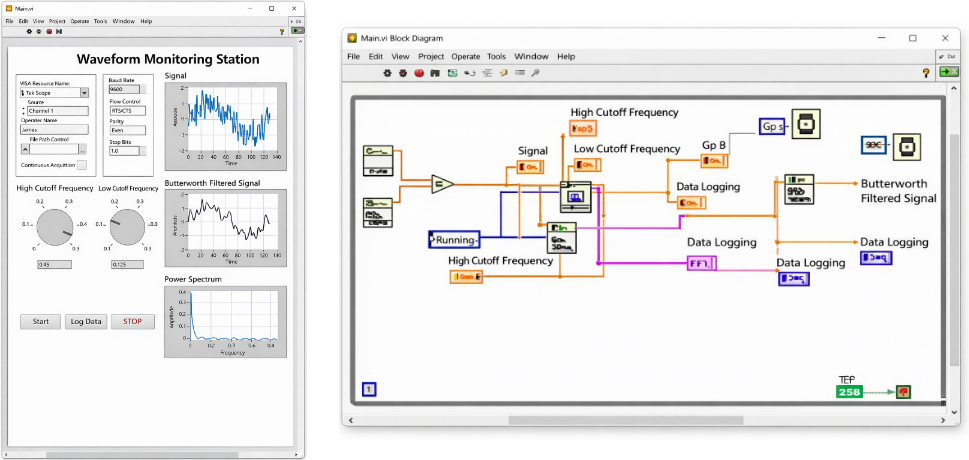Click the High Cutoff Frequency knob
Image resolution: width=969 pixels, height=460 pixels.
[54, 229]
